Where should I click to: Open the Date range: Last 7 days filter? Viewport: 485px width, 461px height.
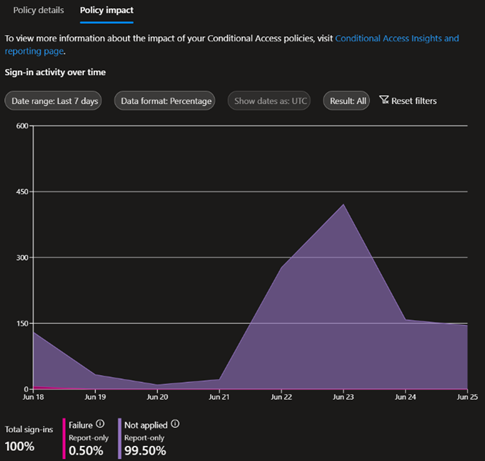tap(53, 101)
